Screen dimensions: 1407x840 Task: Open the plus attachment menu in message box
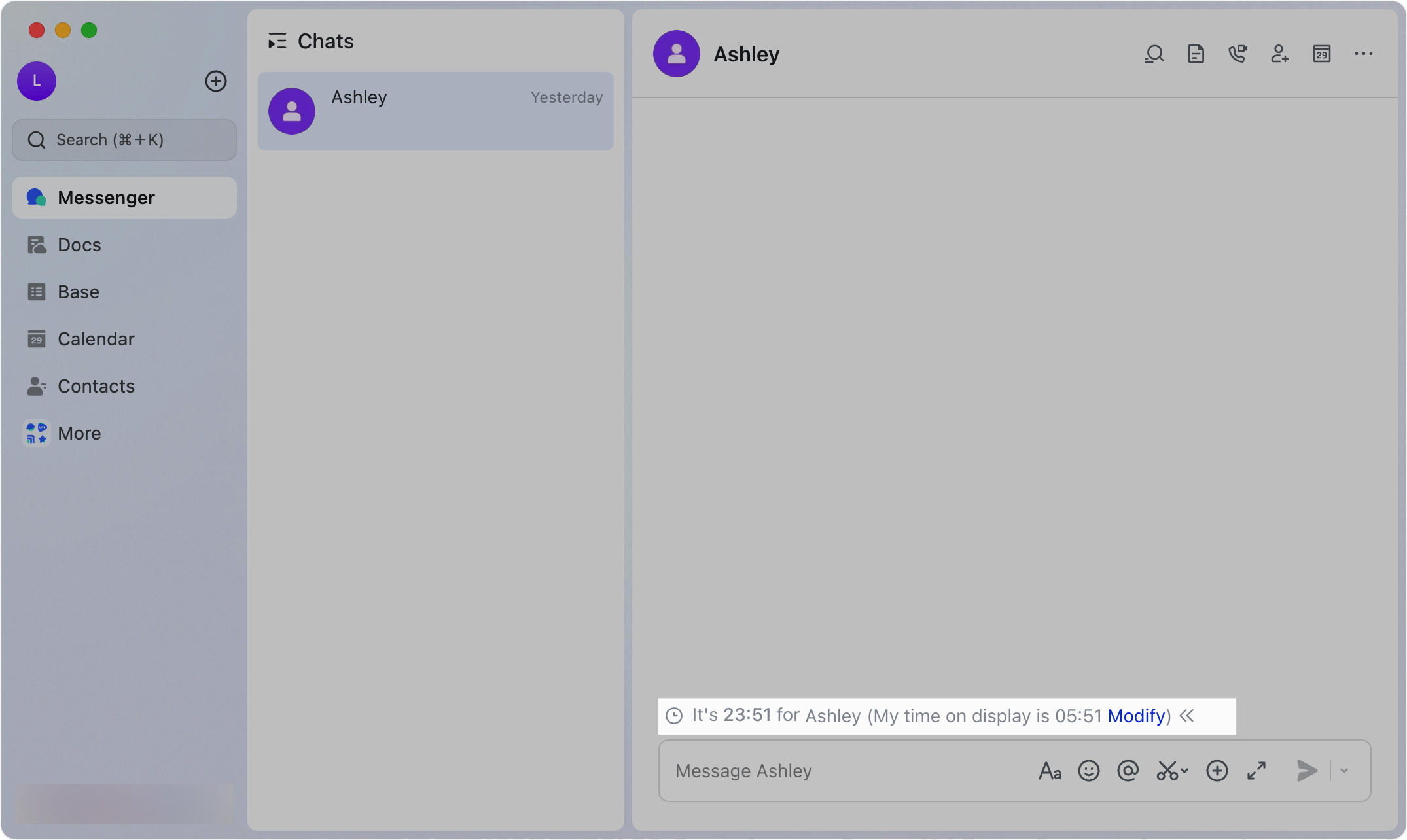1217,771
